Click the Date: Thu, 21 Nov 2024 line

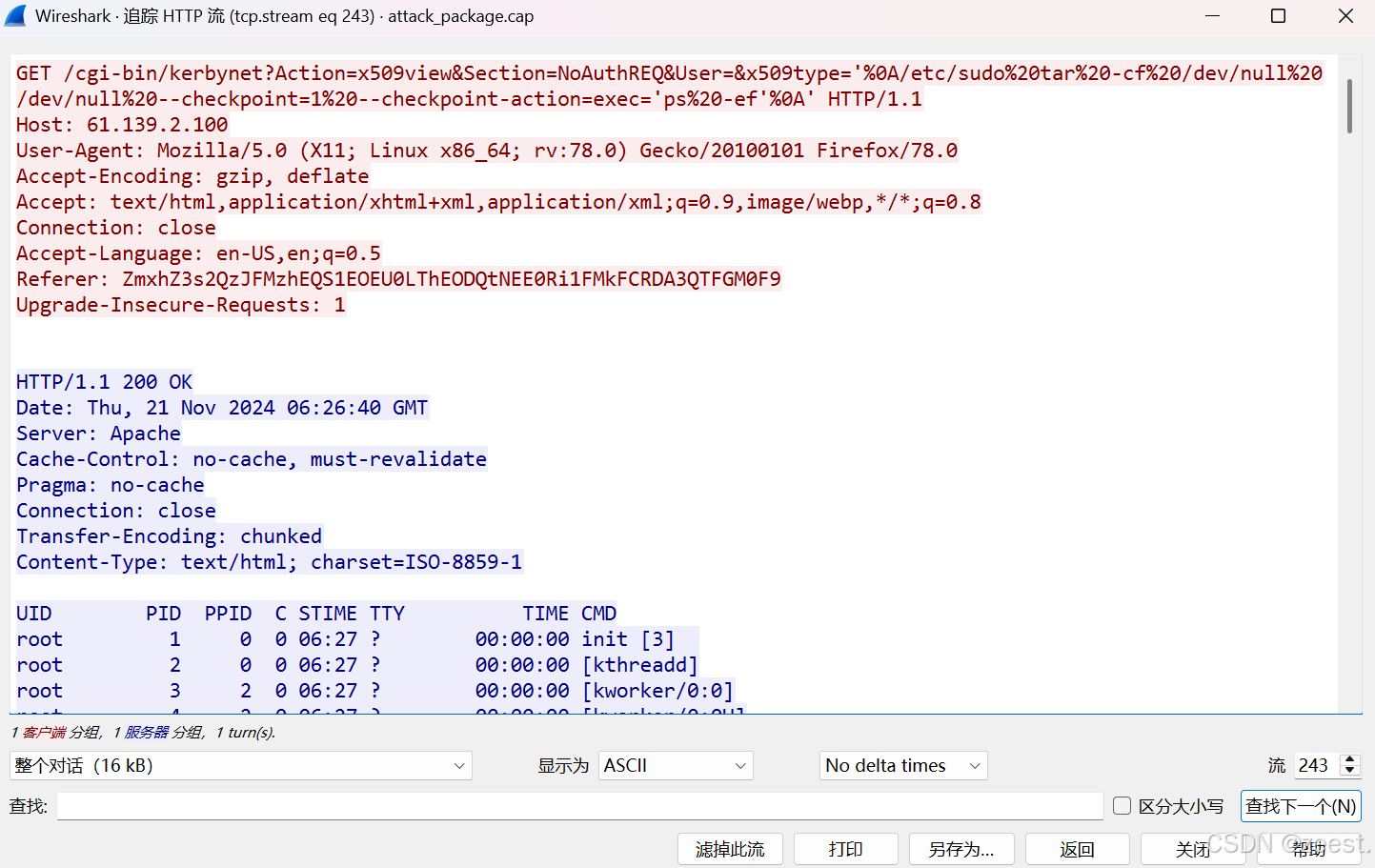pos(222,408)
